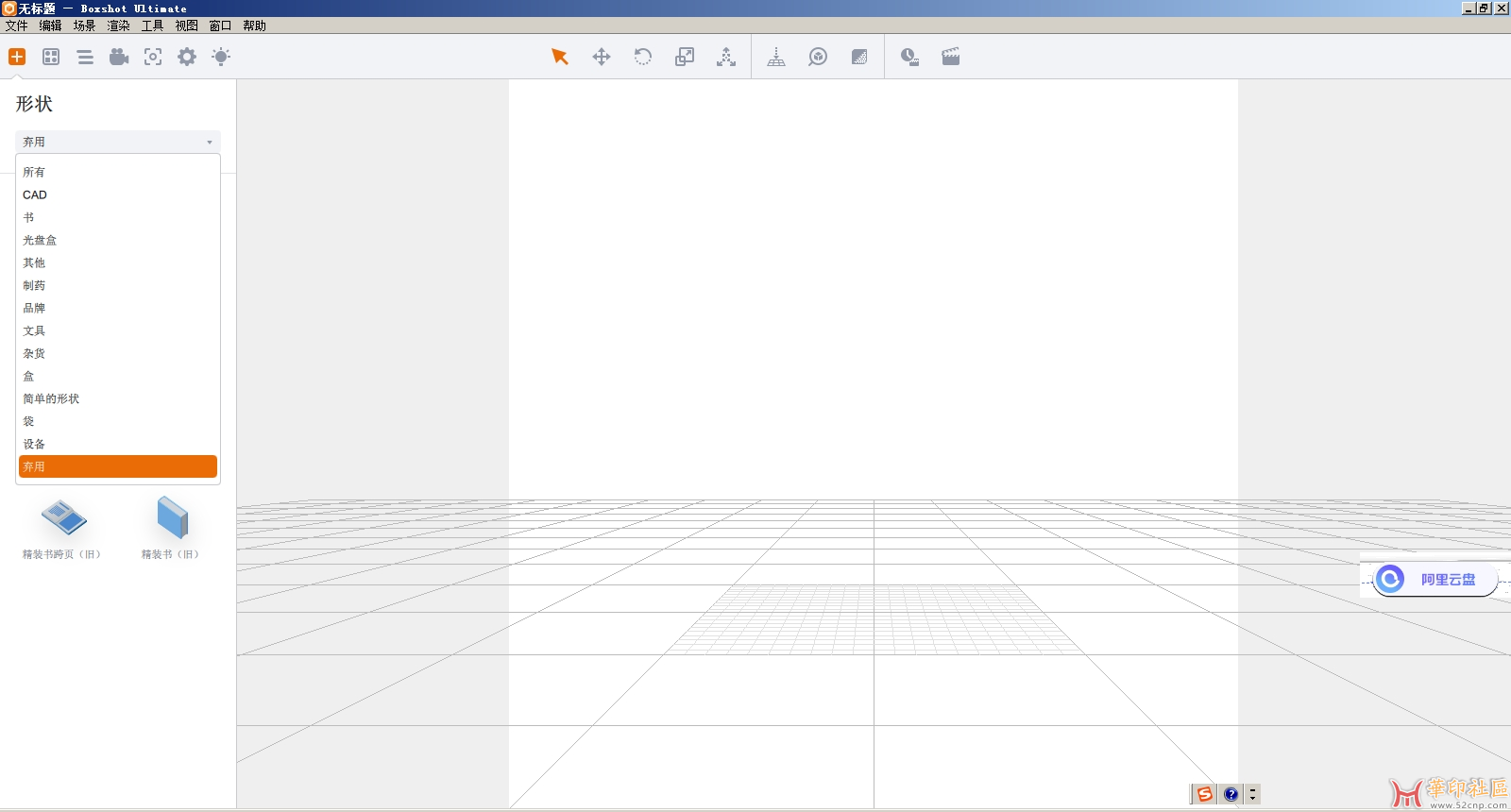Select the rotate tool

pyautogui.click(x=643, y=57)
